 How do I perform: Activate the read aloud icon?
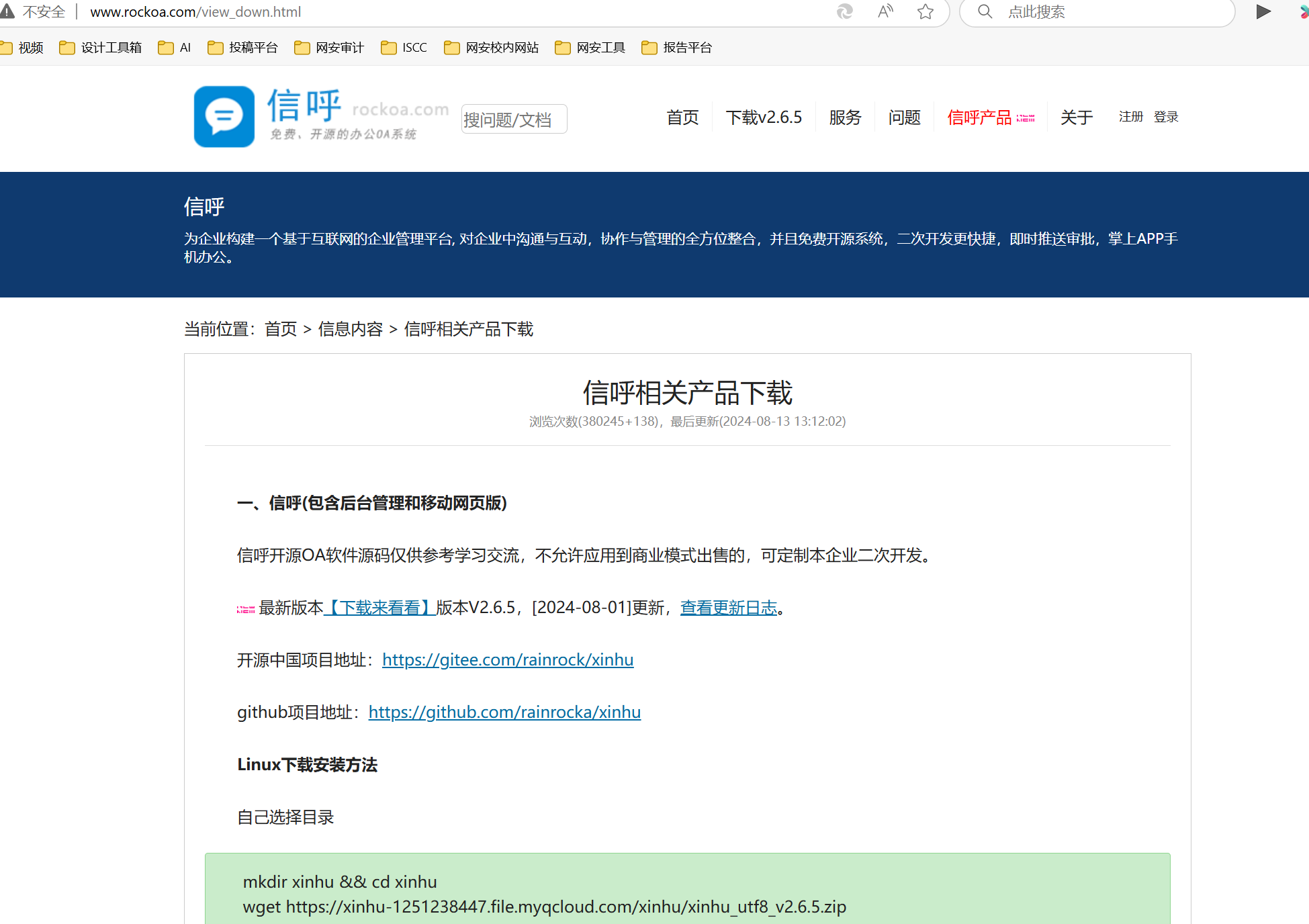coord(885,11)
